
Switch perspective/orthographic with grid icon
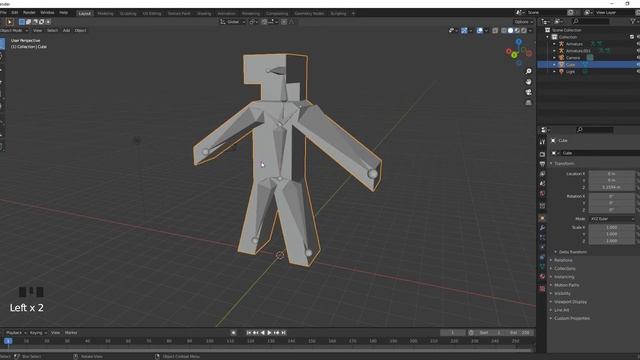click(x=529, y=102)
